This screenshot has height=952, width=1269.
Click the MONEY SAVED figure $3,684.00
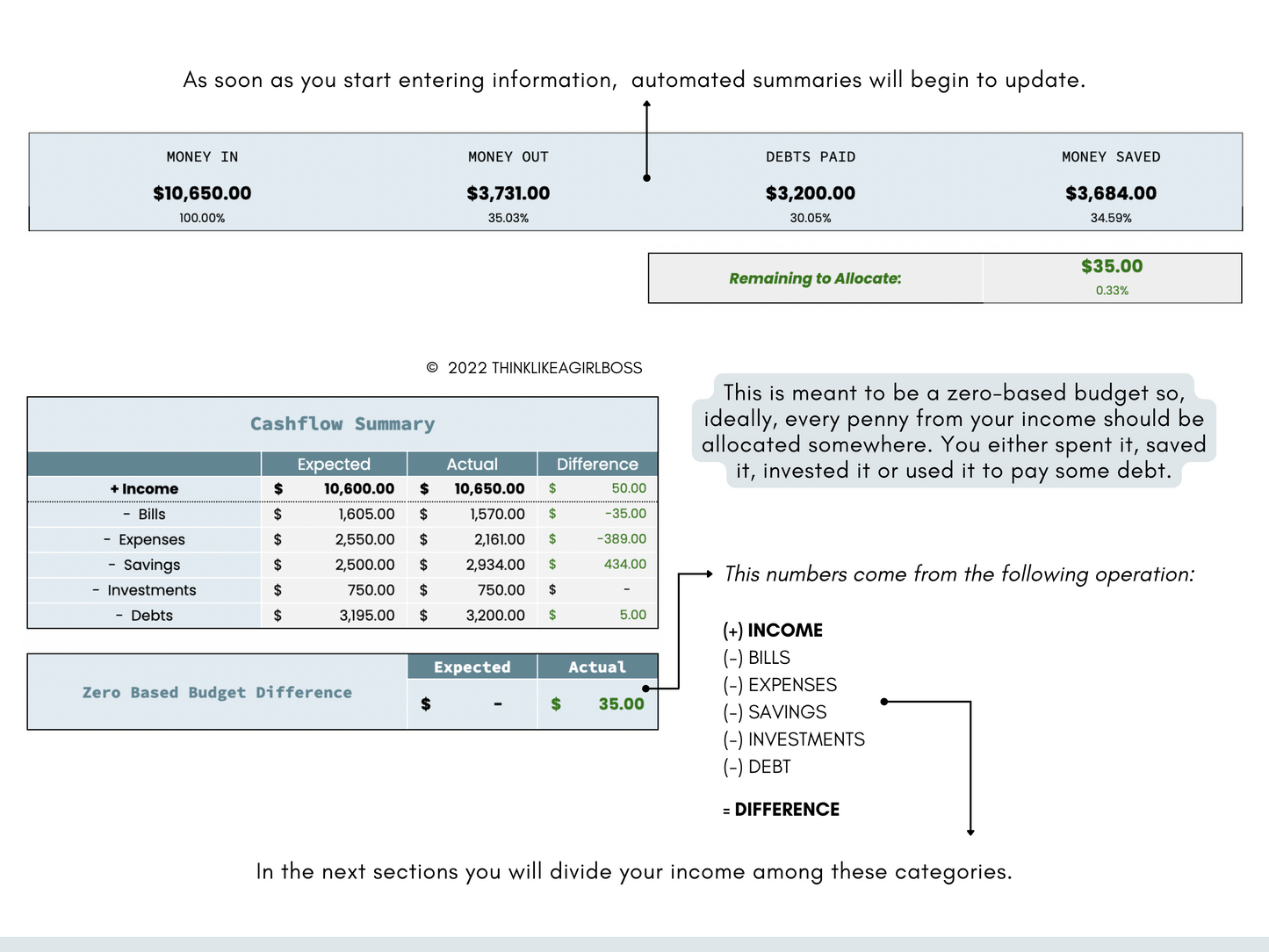1110,193
